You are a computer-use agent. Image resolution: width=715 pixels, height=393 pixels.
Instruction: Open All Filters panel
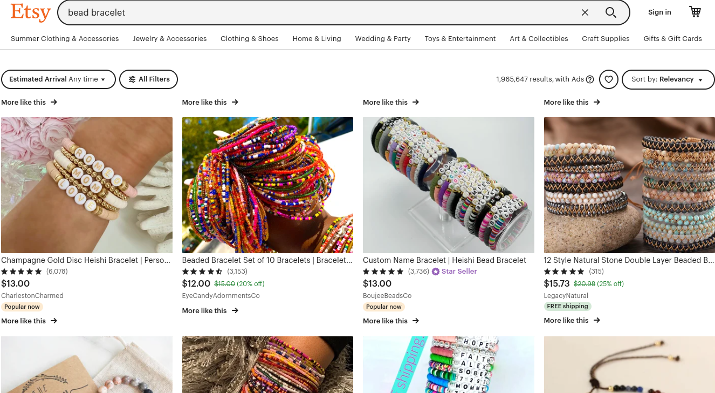[149, 79]
